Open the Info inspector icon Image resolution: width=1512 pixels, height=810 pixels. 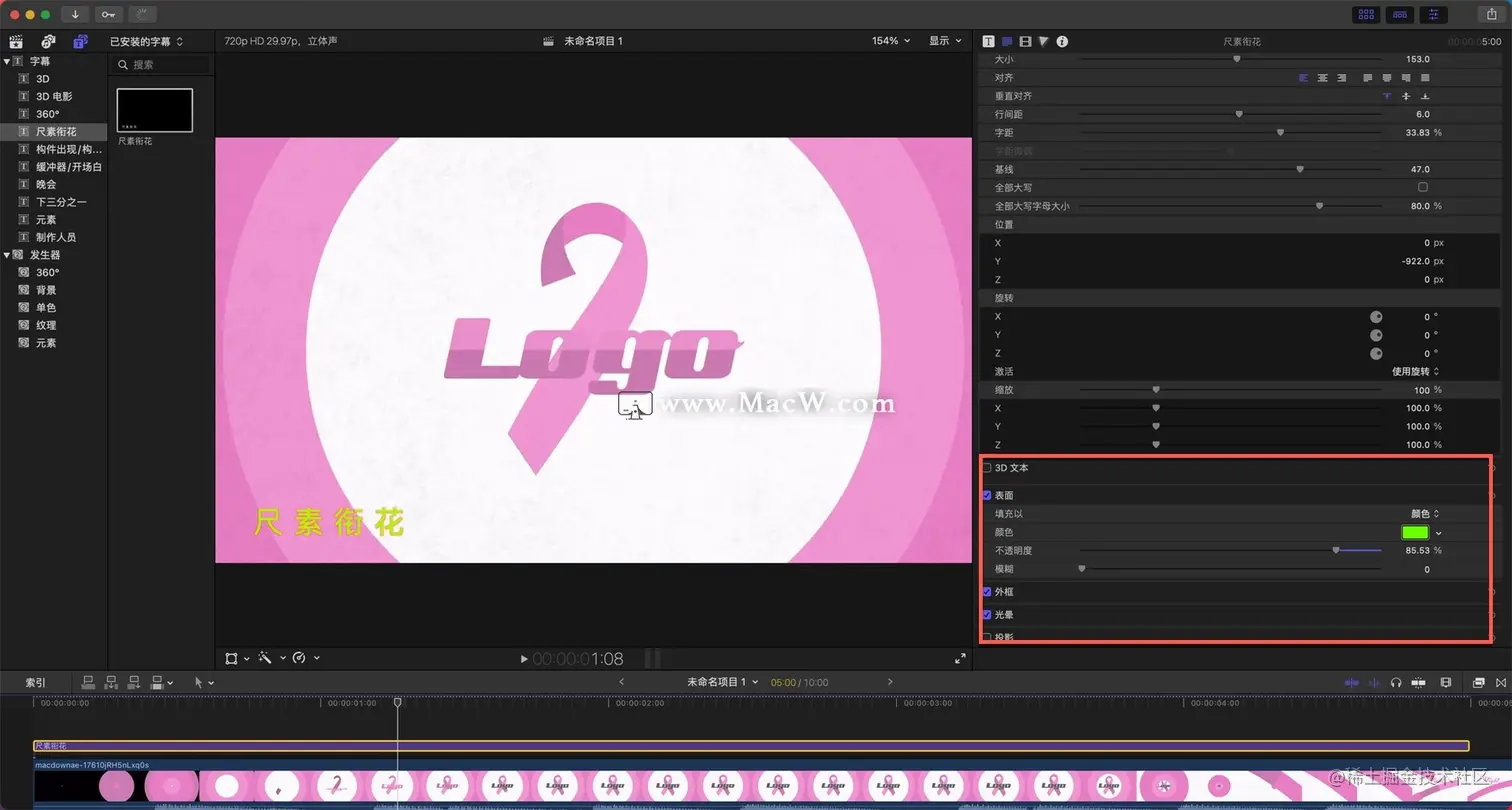pos(1062,41)
